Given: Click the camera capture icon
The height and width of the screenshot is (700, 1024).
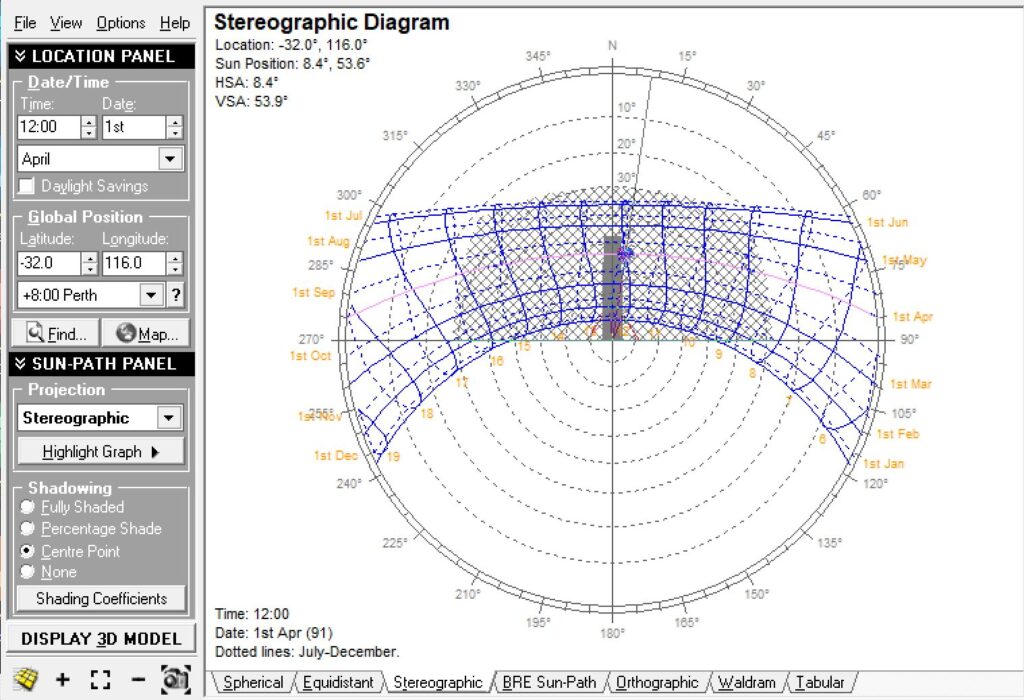Looking at the screenshot, I should click(175, 680).
